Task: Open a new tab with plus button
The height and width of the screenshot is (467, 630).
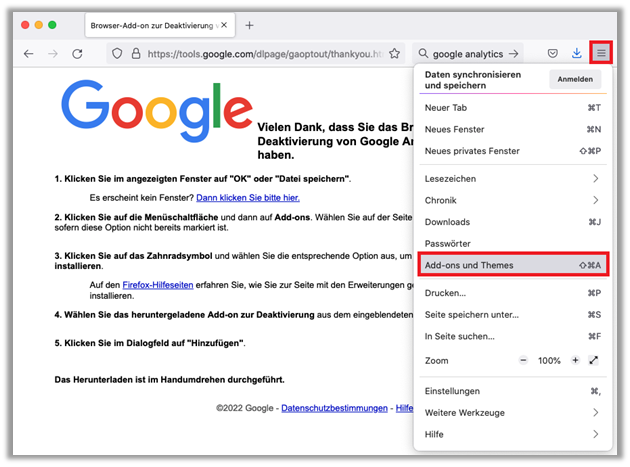Action: [x=250, y=25]
